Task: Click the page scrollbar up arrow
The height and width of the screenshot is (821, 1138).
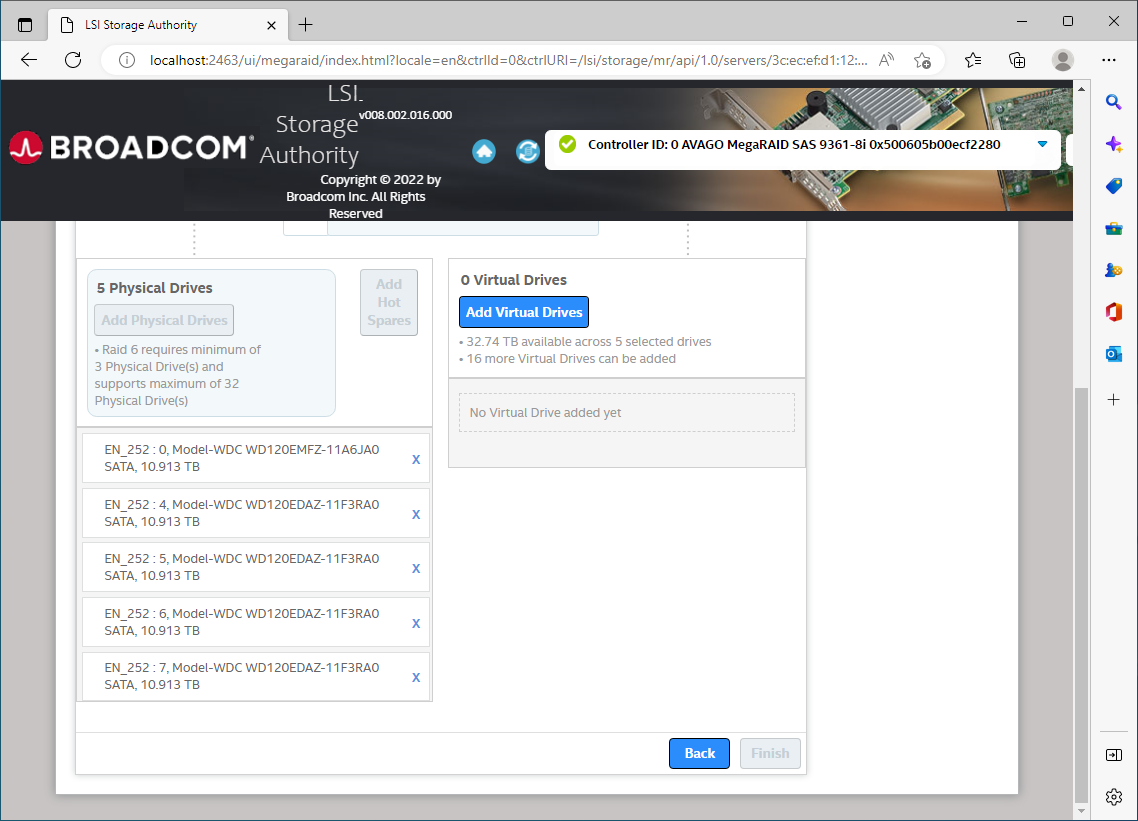Action: click(1081, 89)
